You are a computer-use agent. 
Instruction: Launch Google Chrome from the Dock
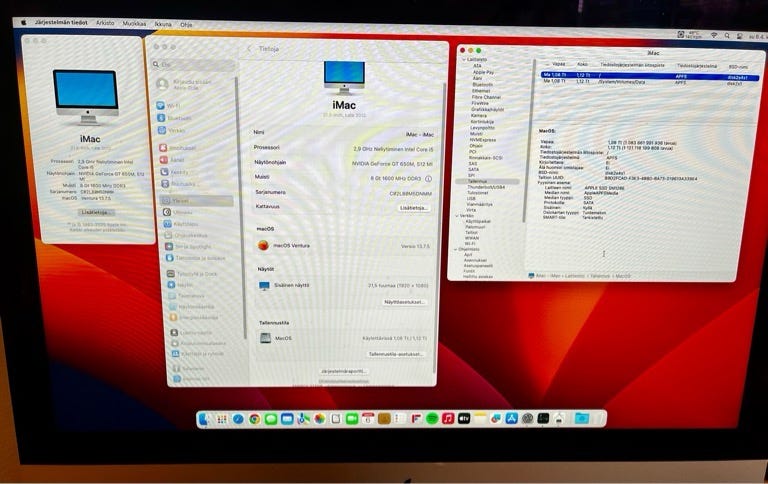pyautogui.click(x=254, y=419)
